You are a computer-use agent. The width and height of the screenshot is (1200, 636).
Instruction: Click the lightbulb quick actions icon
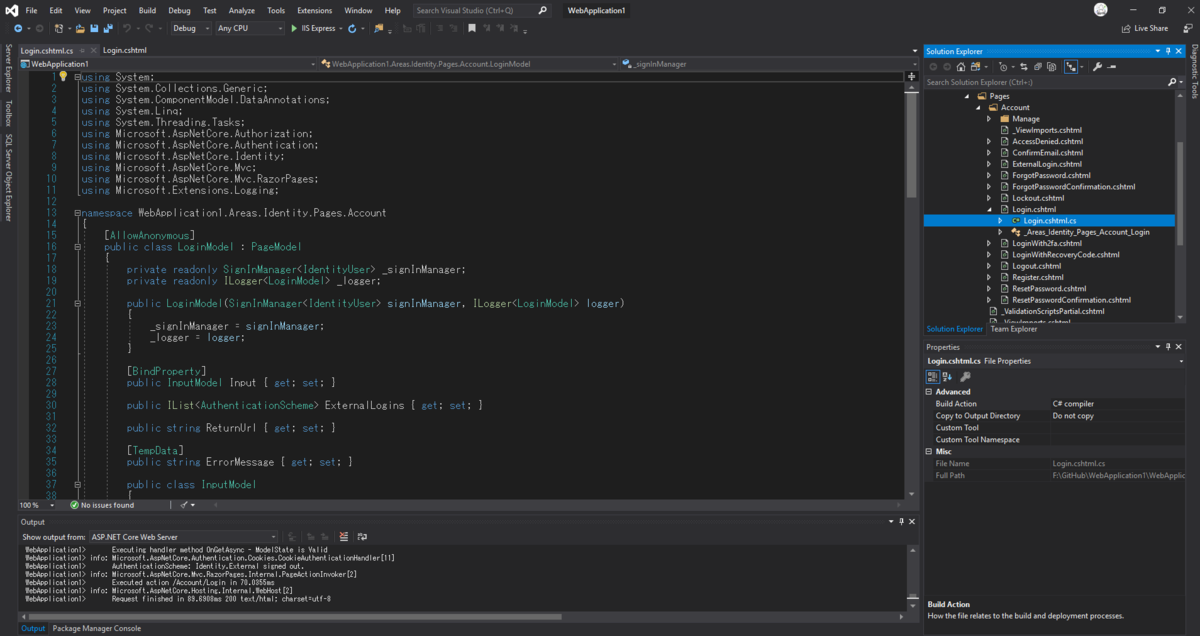point(62,76)
